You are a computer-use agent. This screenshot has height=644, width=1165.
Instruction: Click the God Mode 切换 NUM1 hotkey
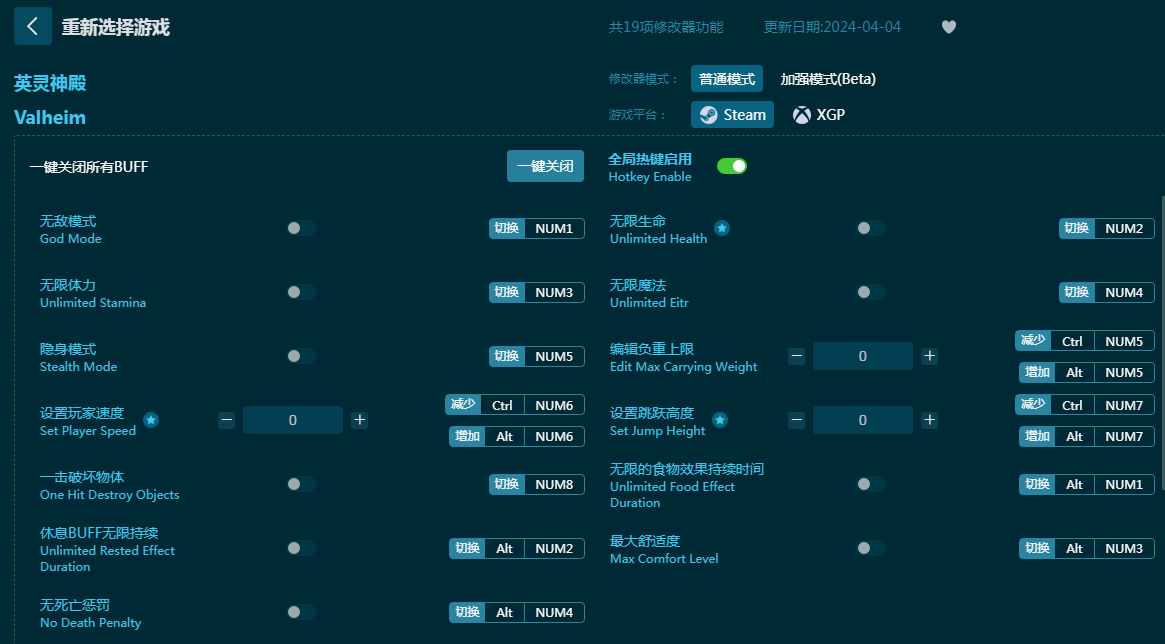[536, 228]
